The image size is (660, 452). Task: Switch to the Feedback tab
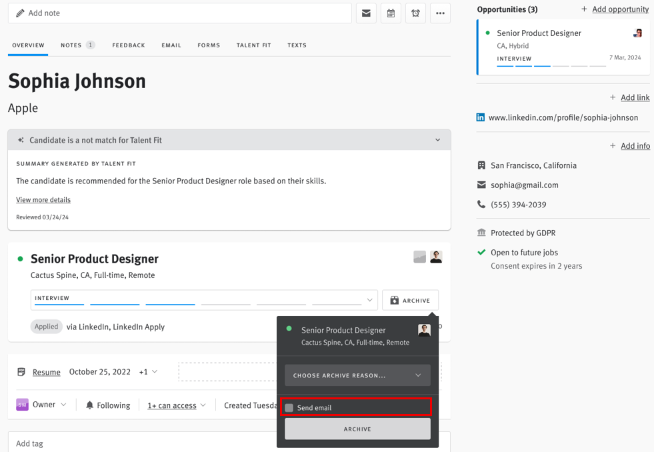click(128, 45)
